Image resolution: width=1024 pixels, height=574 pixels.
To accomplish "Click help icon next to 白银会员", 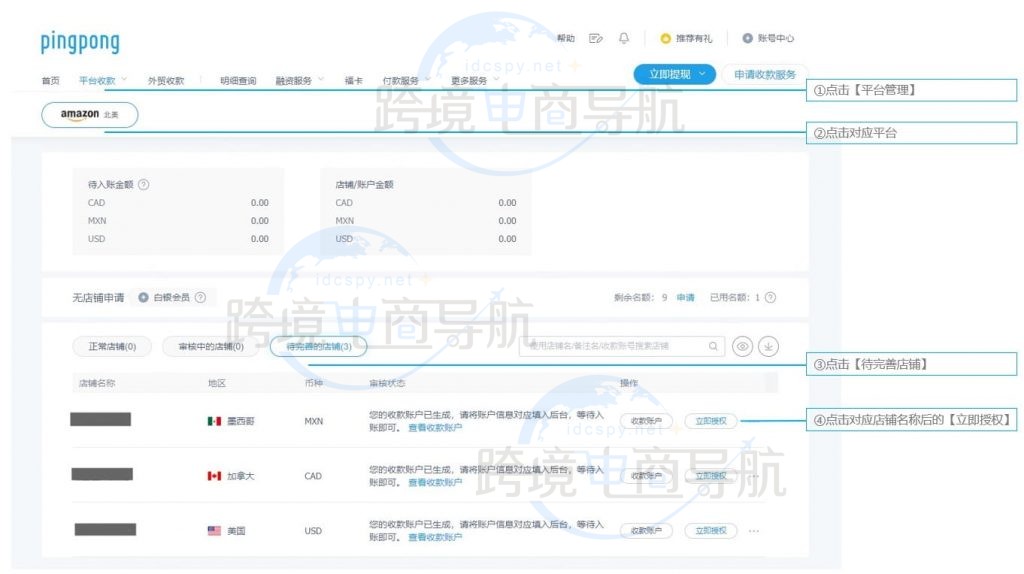I will (200, 298).
